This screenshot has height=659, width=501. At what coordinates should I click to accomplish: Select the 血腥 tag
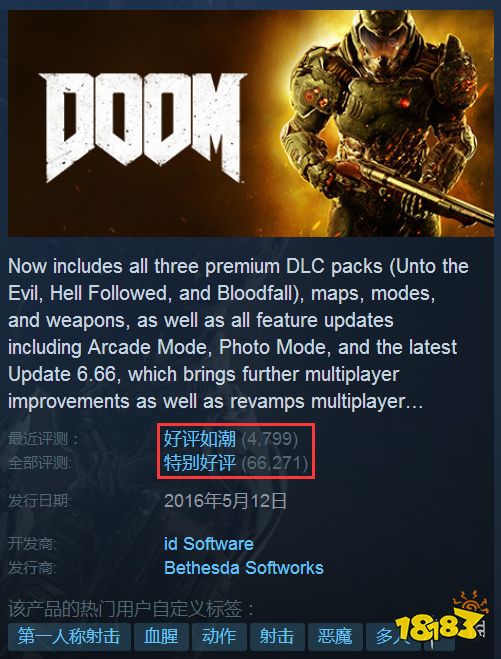(161, 636)
